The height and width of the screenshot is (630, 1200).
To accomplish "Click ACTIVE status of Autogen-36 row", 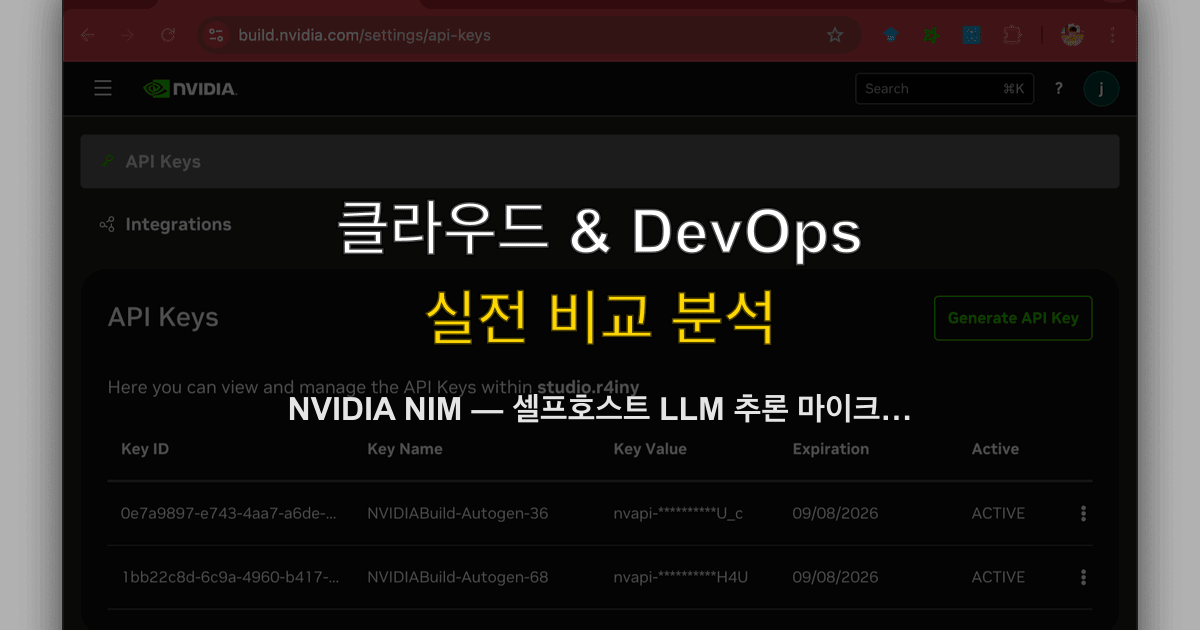I will [998, 514].
